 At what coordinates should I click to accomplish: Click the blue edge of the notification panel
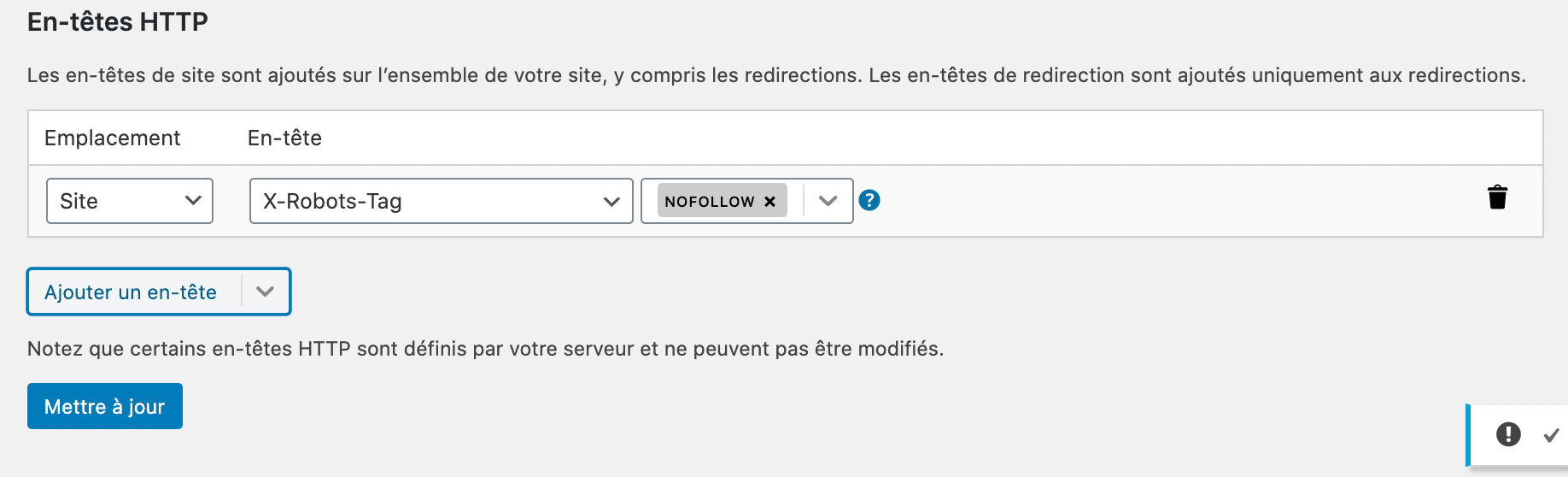click(1468, 434)
